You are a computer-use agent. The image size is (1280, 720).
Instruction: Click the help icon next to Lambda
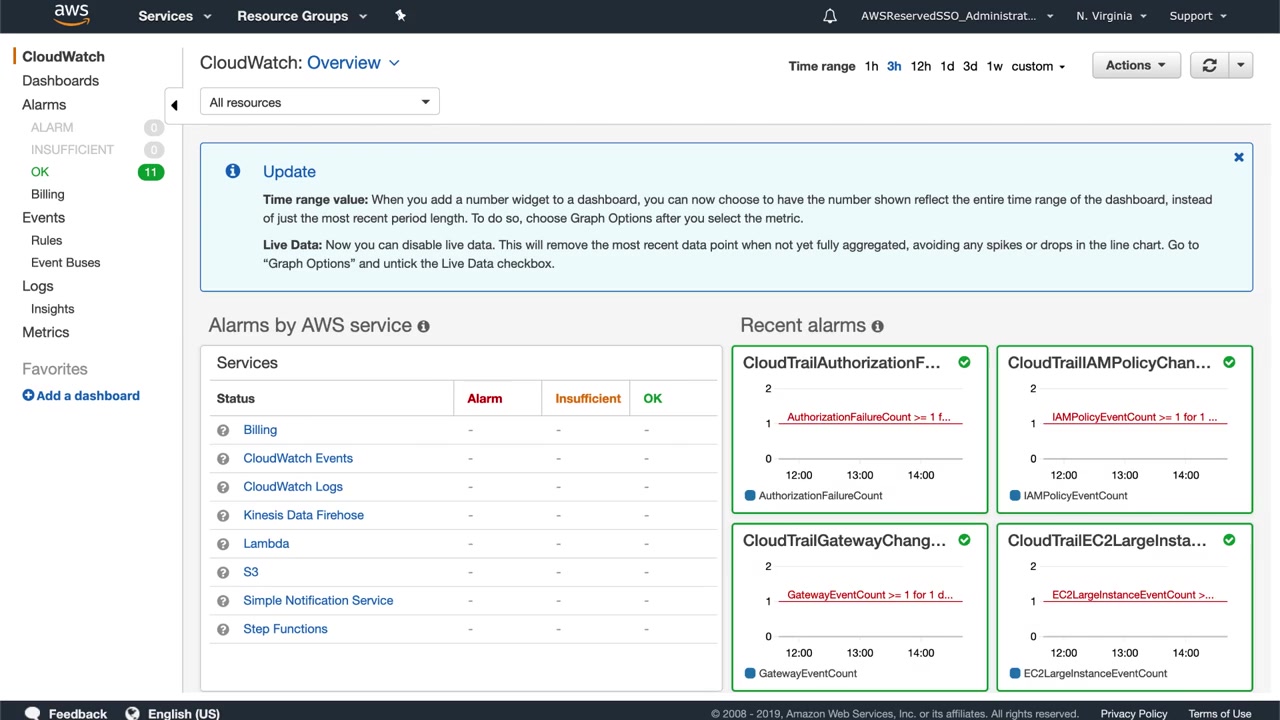click(x=223, y=544)
